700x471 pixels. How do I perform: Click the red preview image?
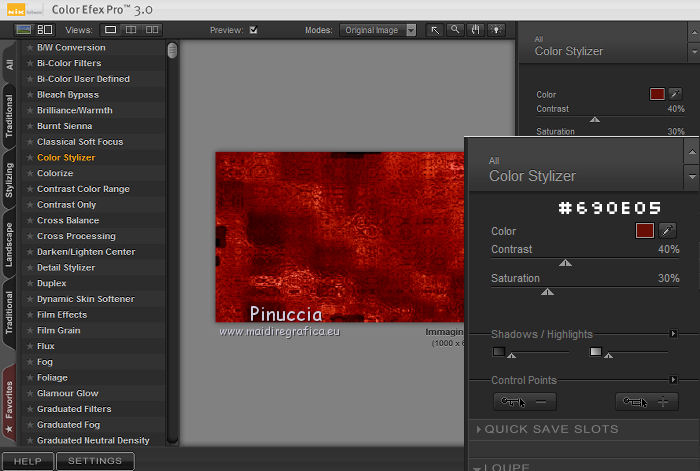point(340,237)
